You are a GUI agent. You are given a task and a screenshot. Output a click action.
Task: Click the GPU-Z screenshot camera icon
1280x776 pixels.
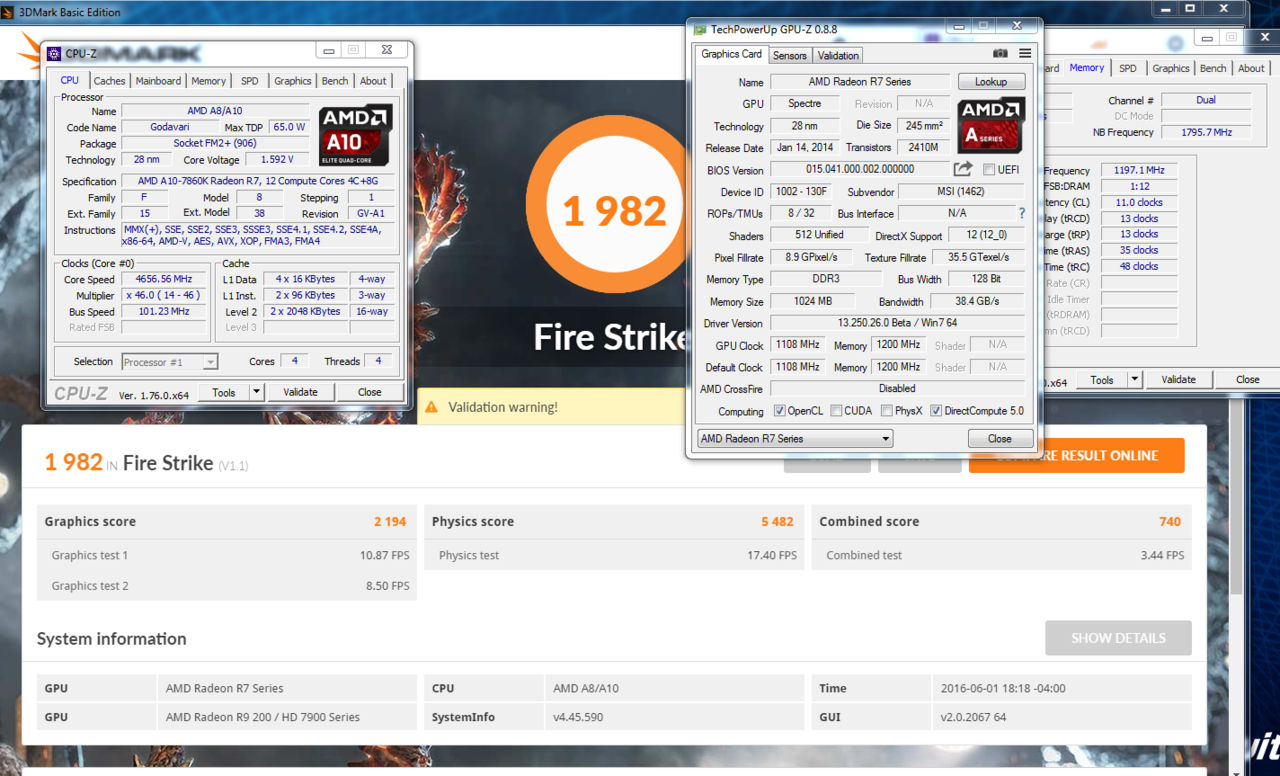[x=1000, y=54]
